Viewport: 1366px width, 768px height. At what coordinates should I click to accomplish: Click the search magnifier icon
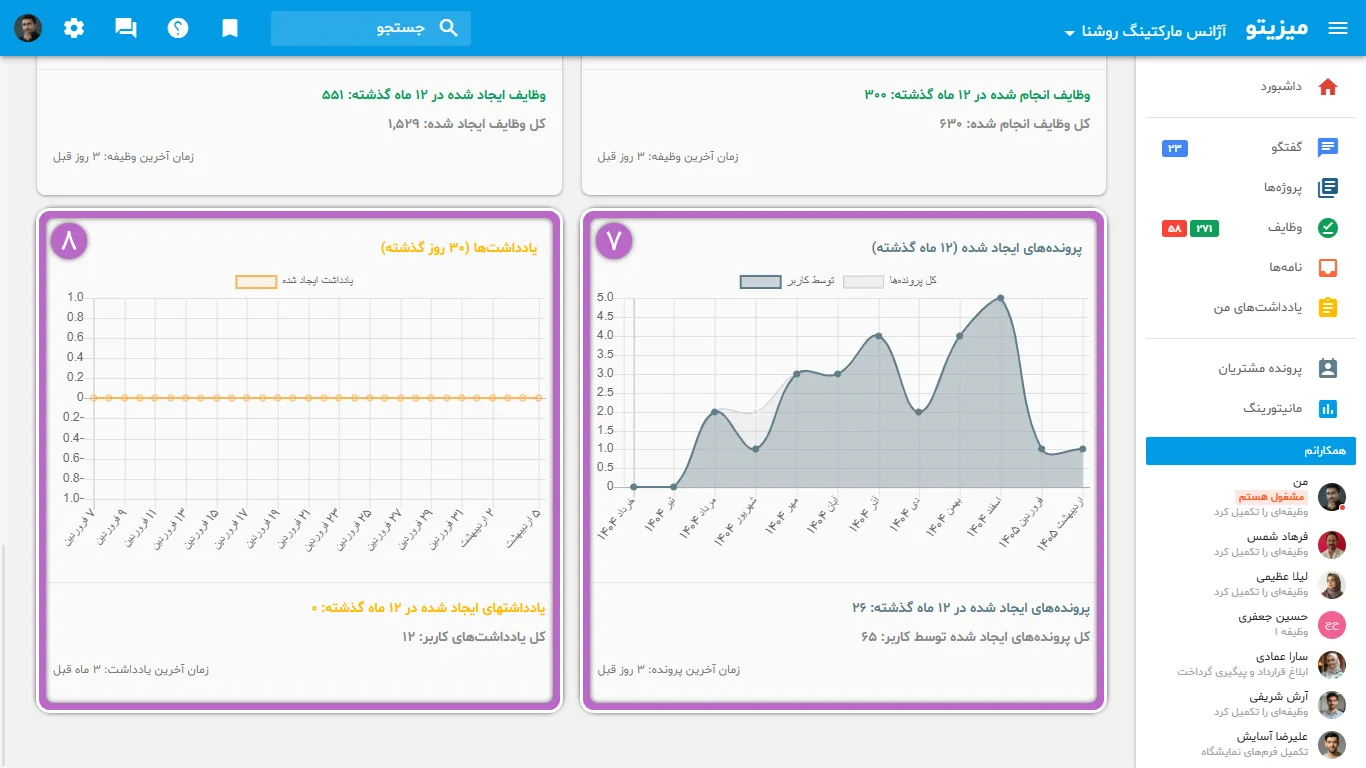click(x=448, y=28)
